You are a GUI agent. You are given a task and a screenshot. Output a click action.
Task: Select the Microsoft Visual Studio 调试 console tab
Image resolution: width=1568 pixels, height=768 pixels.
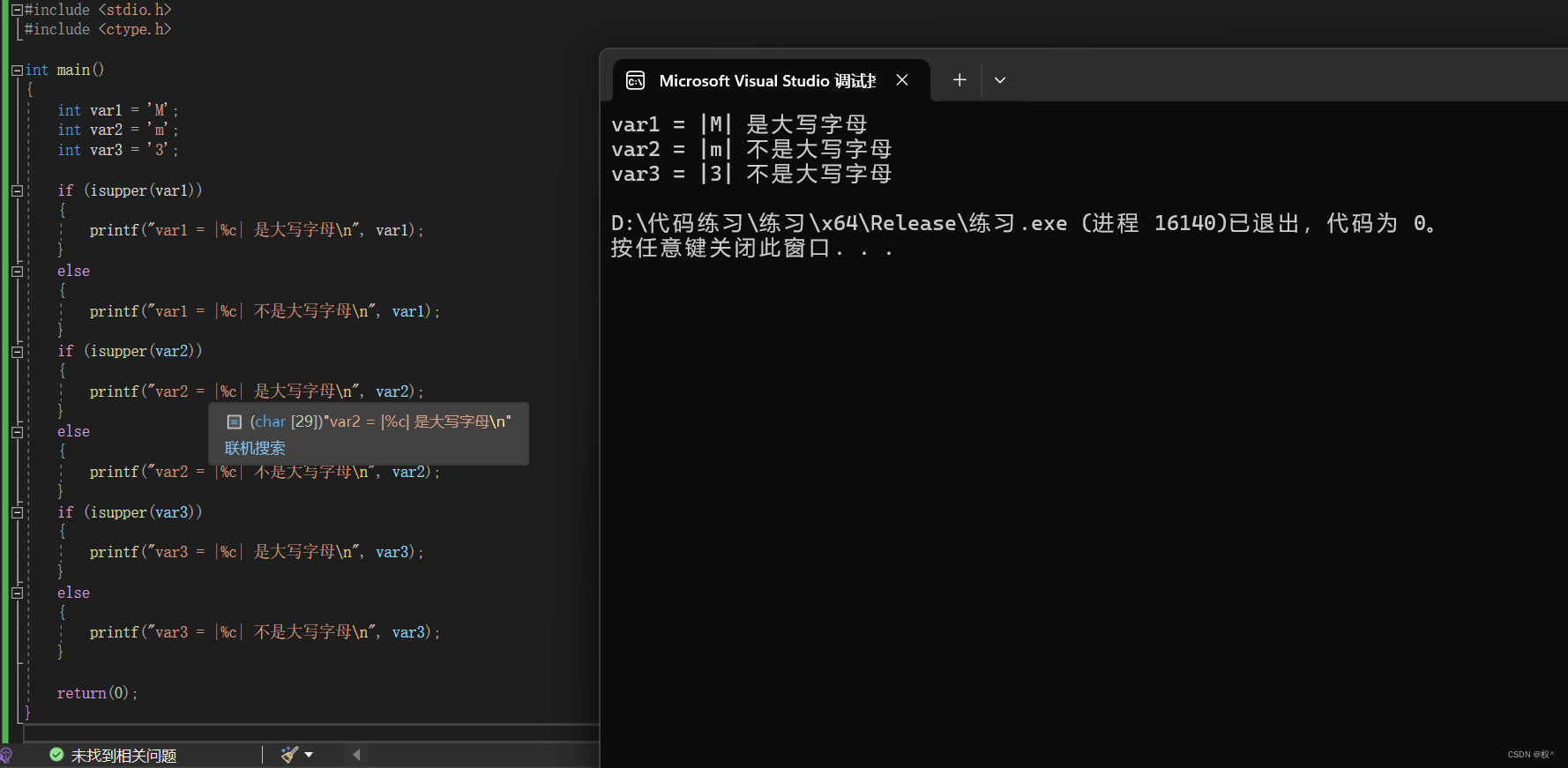coord(772,81)
